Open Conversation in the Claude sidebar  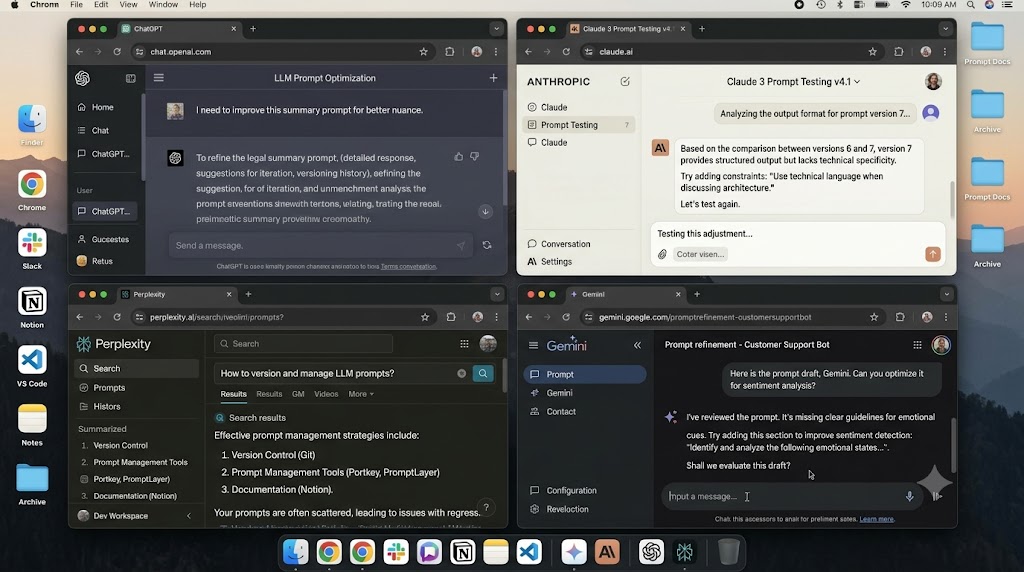(x=566, y=244)
